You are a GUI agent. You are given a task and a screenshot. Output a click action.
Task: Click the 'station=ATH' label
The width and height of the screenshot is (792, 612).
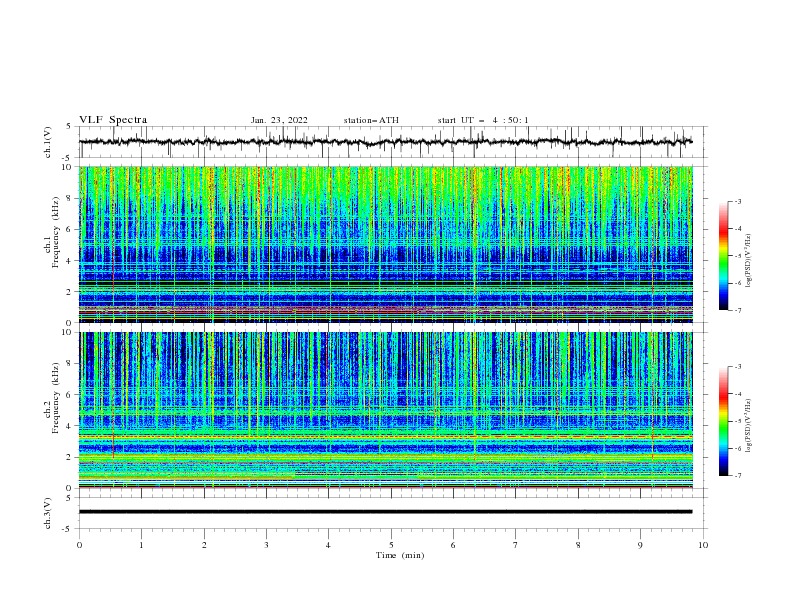(x=371, y=120)
